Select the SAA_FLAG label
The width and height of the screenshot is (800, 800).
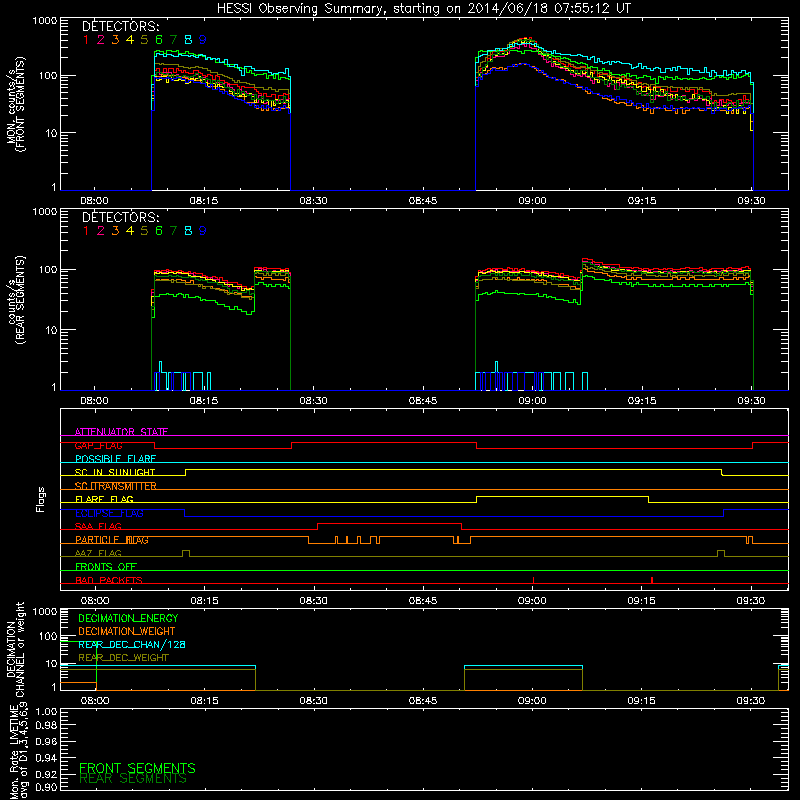coord(98,527)
